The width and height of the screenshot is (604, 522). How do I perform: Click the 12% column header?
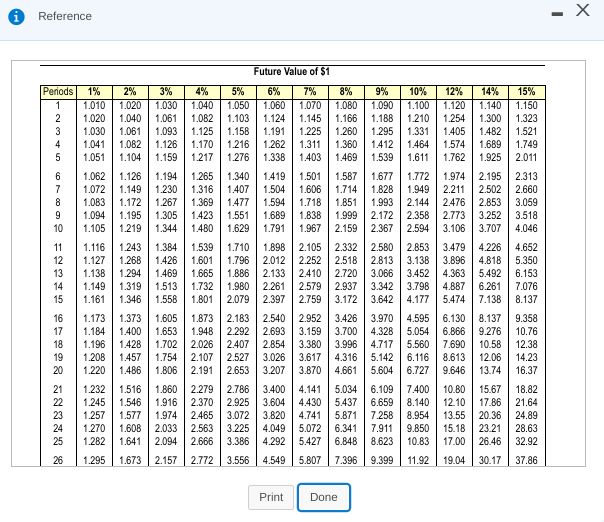click(454, 92)
